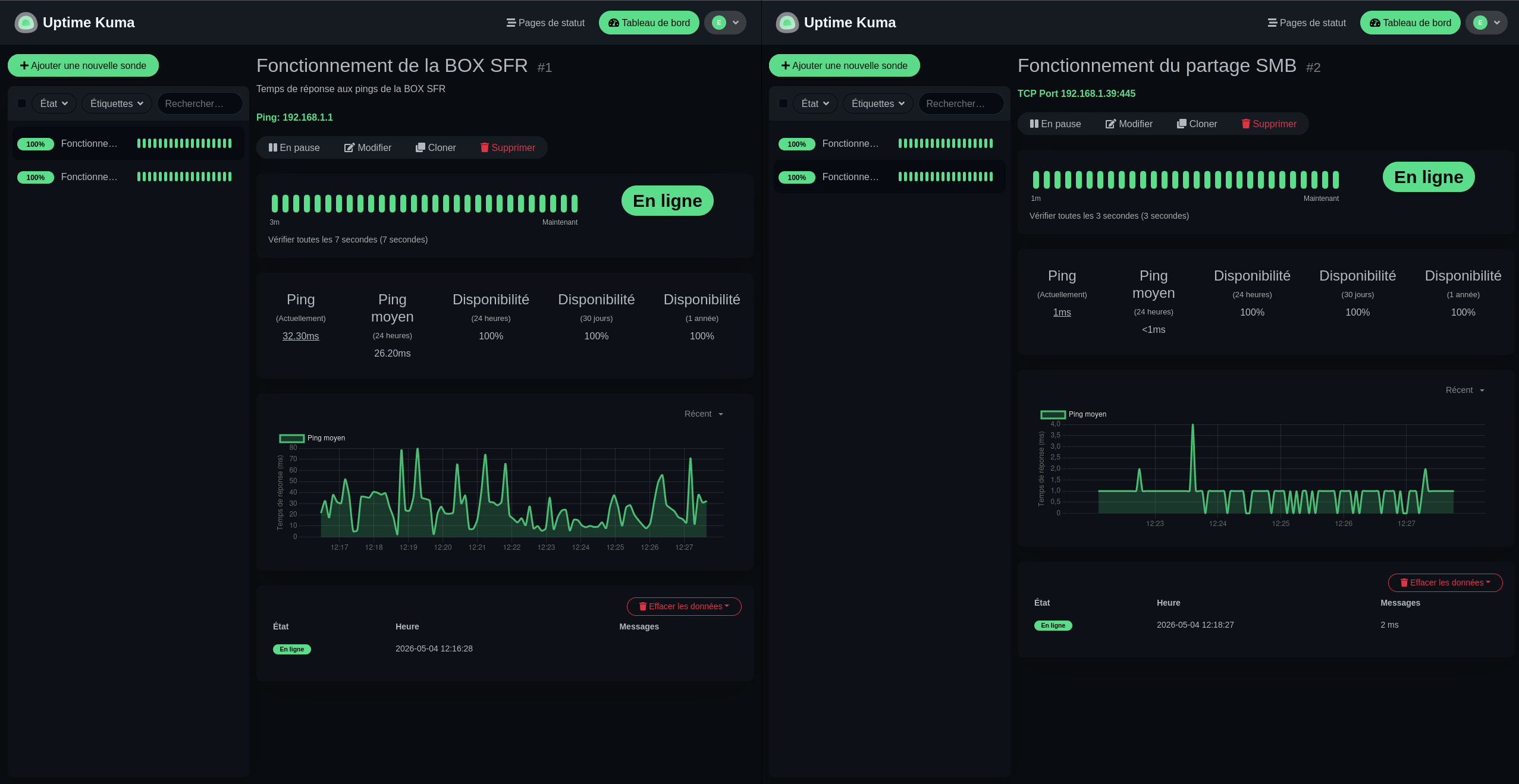Image resolution: width=1519 pixels, height=784 pixels.
Task: Click trash icon Supprimer for partage SMB
Action: (1246, 124)
